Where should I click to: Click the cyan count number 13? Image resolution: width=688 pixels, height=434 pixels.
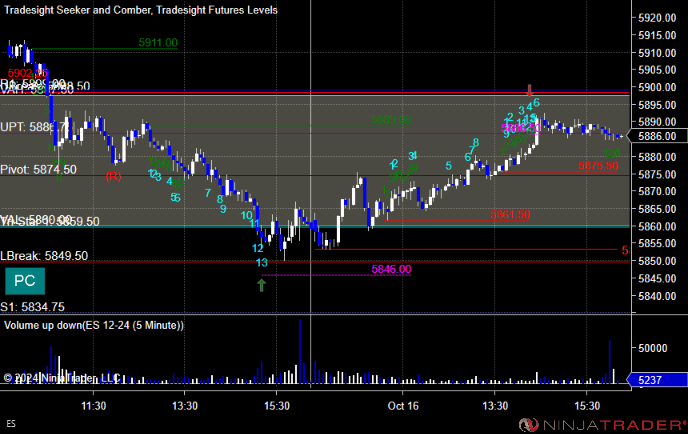click(262, 262)
